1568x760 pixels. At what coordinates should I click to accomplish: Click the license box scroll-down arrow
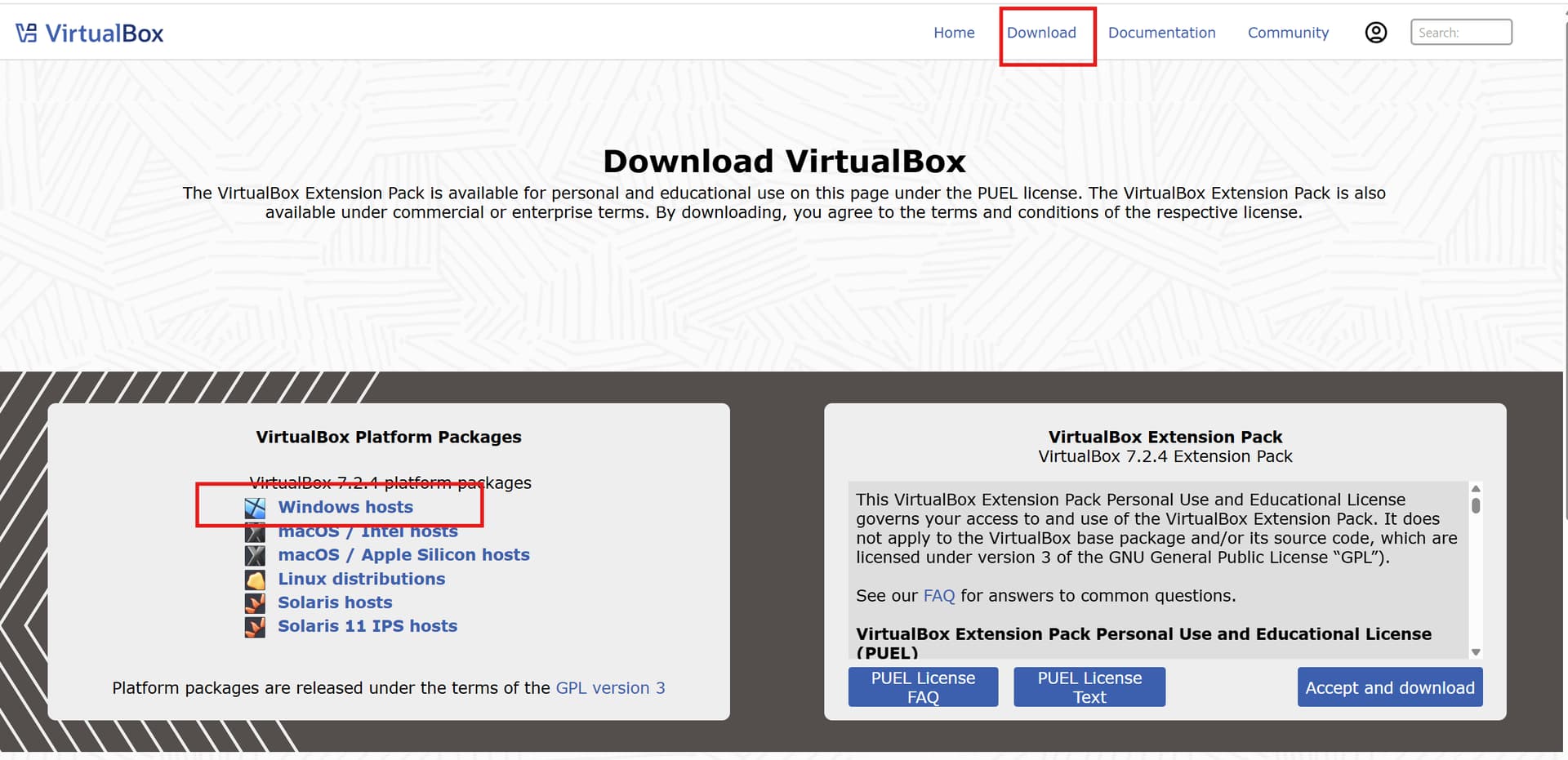coord(1475,652)
